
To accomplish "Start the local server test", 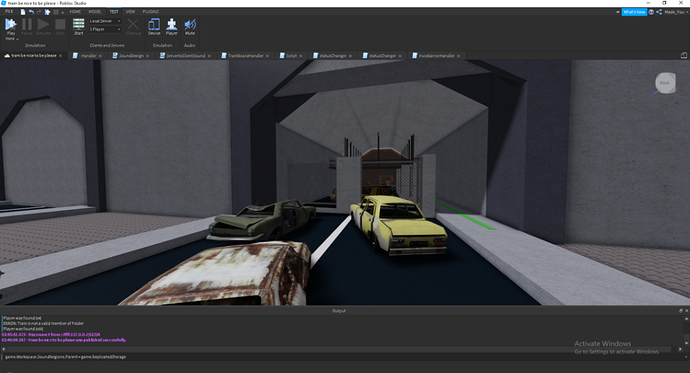I will (x=78, y=26).
